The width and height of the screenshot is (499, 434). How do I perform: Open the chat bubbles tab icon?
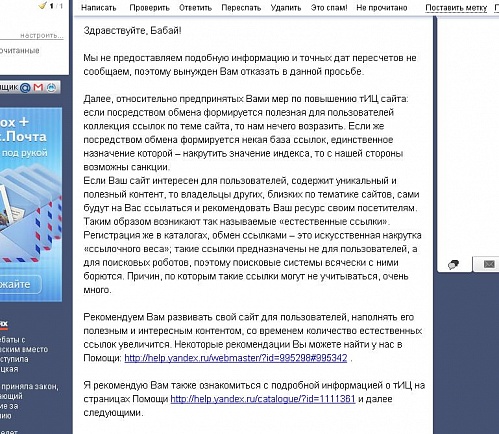click(x=453, y=265)
